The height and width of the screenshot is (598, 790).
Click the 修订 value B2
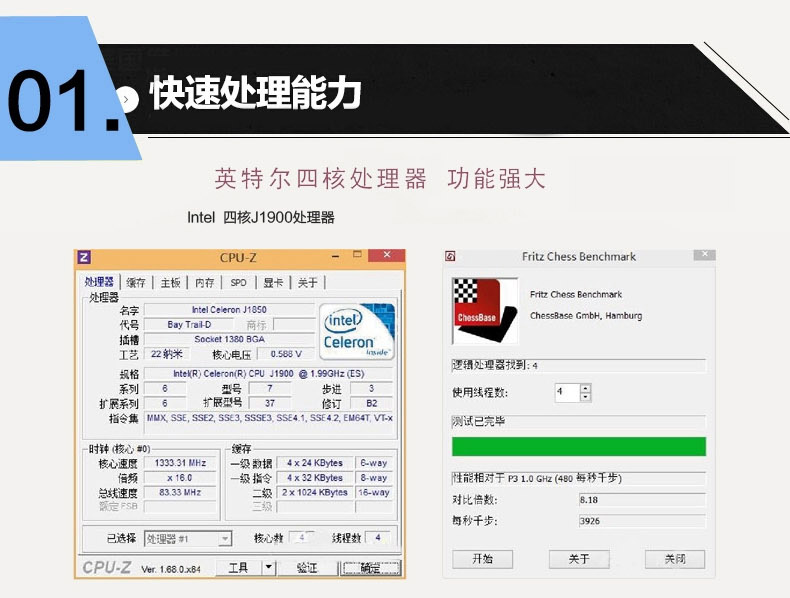click(x=371, y=403)
